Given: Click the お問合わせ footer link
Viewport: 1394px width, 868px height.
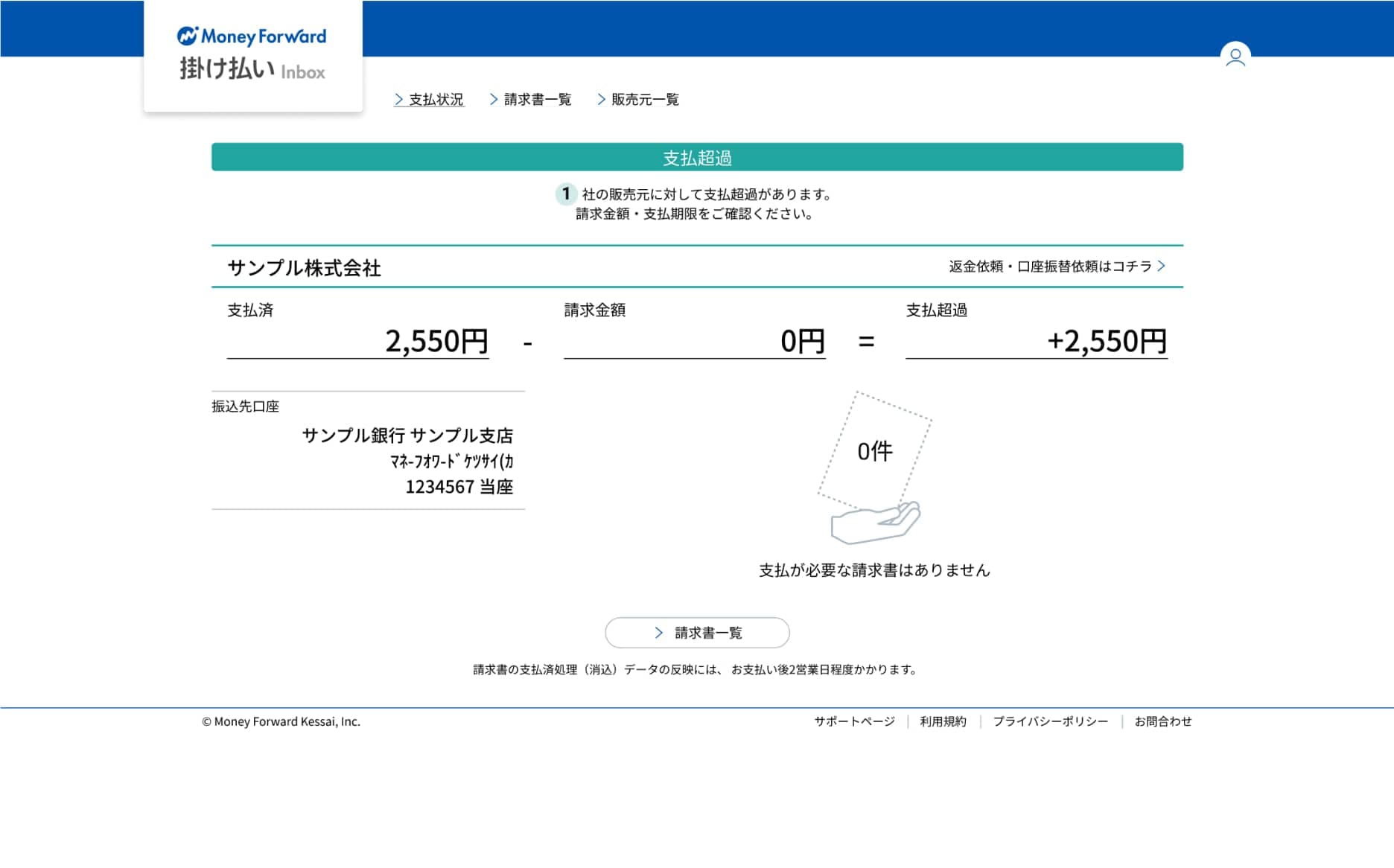Looking at the screenshot, I should tap(1162, 721).
